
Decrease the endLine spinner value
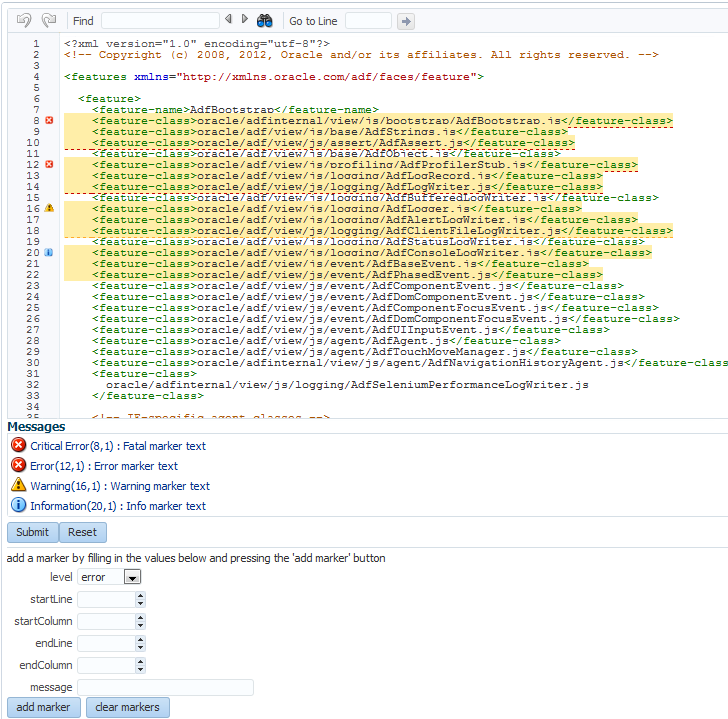click(140, 647)
